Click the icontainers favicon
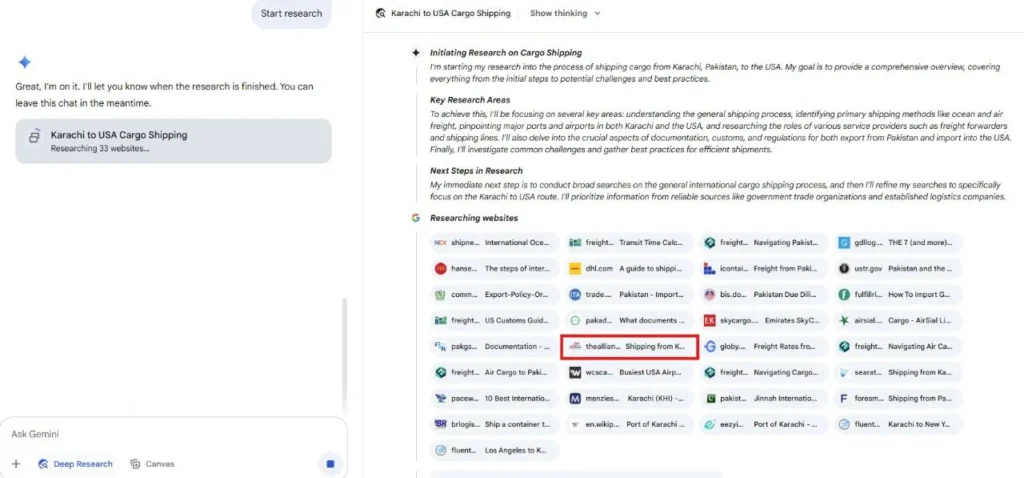1024x478 pixels. [709, 268]
